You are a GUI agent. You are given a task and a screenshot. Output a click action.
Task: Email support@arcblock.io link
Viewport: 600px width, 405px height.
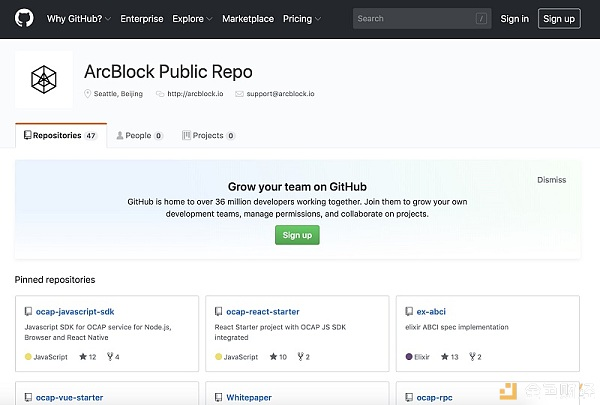pos(280,94)
